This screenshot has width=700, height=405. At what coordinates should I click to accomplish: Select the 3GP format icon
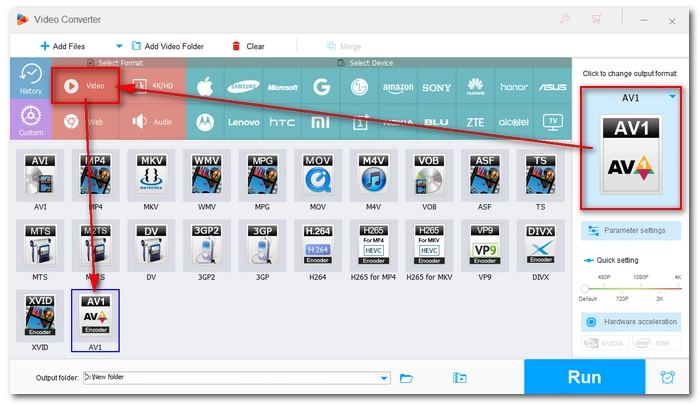pyautogui.click(x=262, y=245)
